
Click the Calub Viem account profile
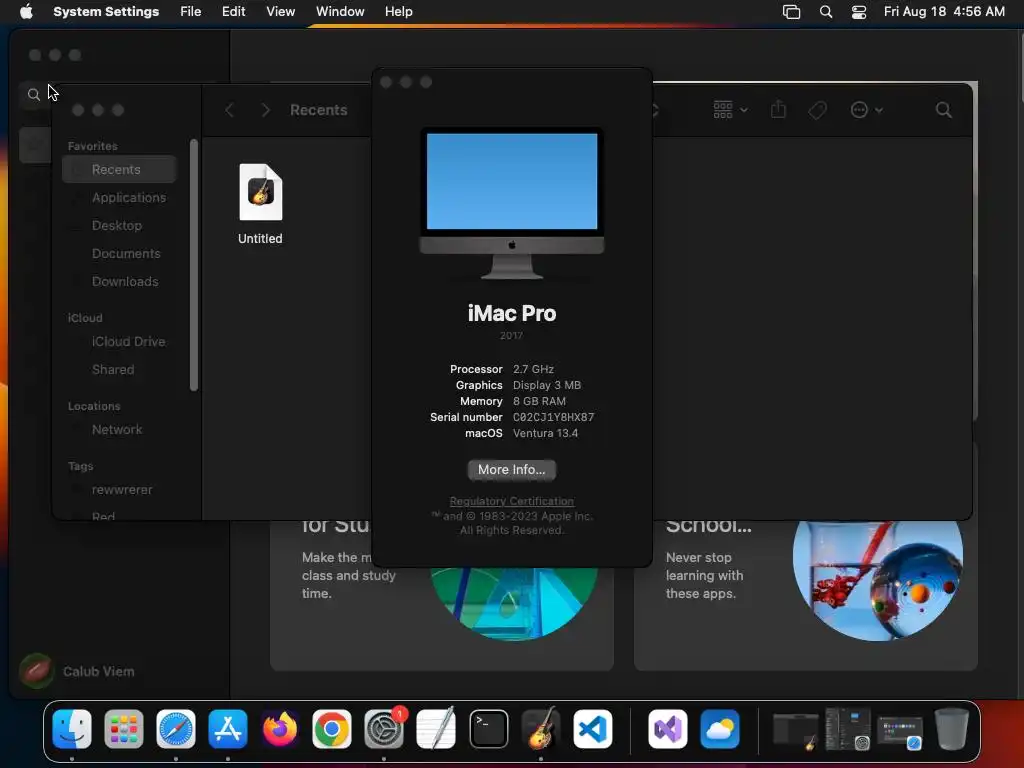click(x=77, y=671)
